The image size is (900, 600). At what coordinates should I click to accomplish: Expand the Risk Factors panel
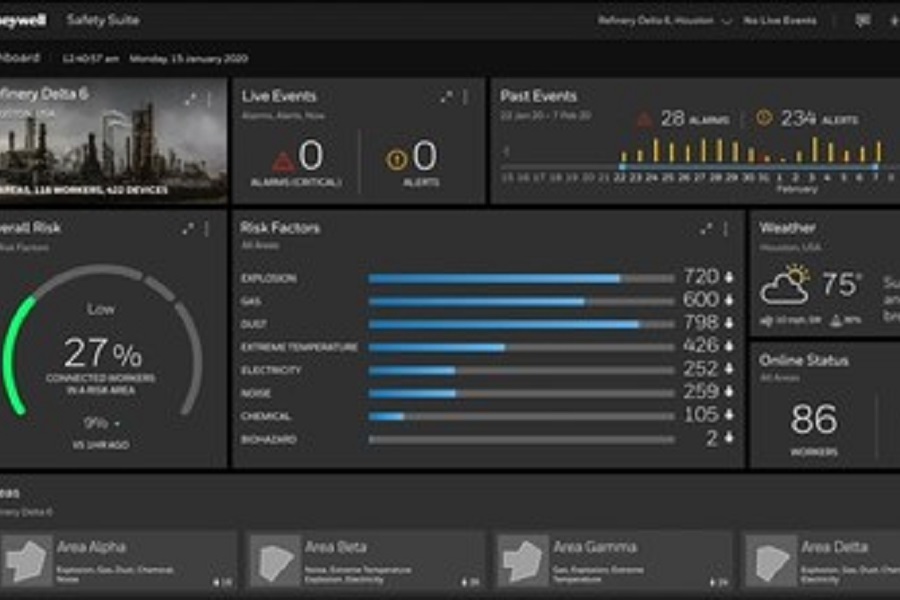[x=706, y=229]
